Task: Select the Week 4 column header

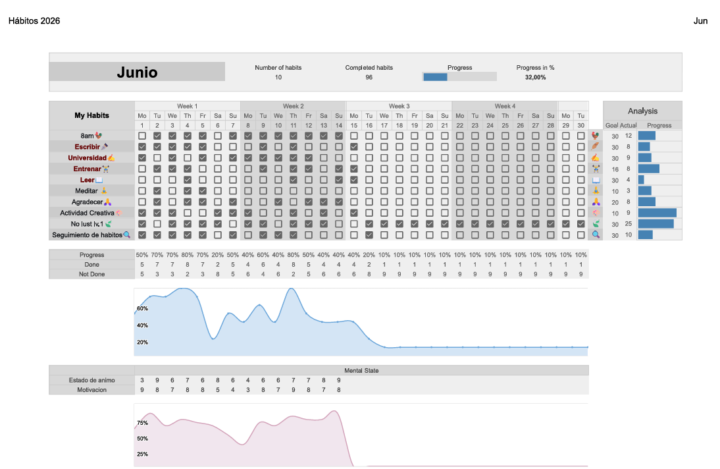Action: point(505,106)
